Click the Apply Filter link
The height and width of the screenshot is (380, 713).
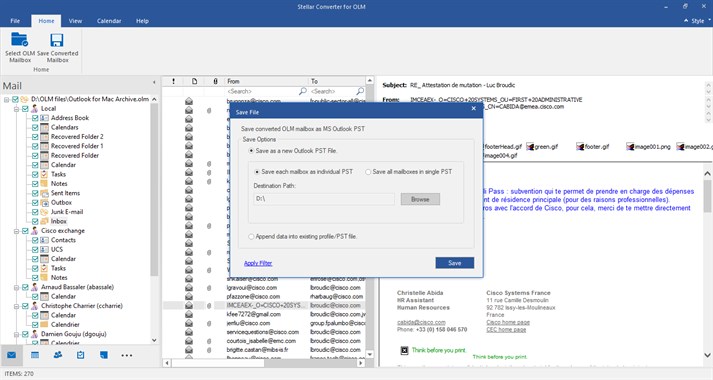258,263
